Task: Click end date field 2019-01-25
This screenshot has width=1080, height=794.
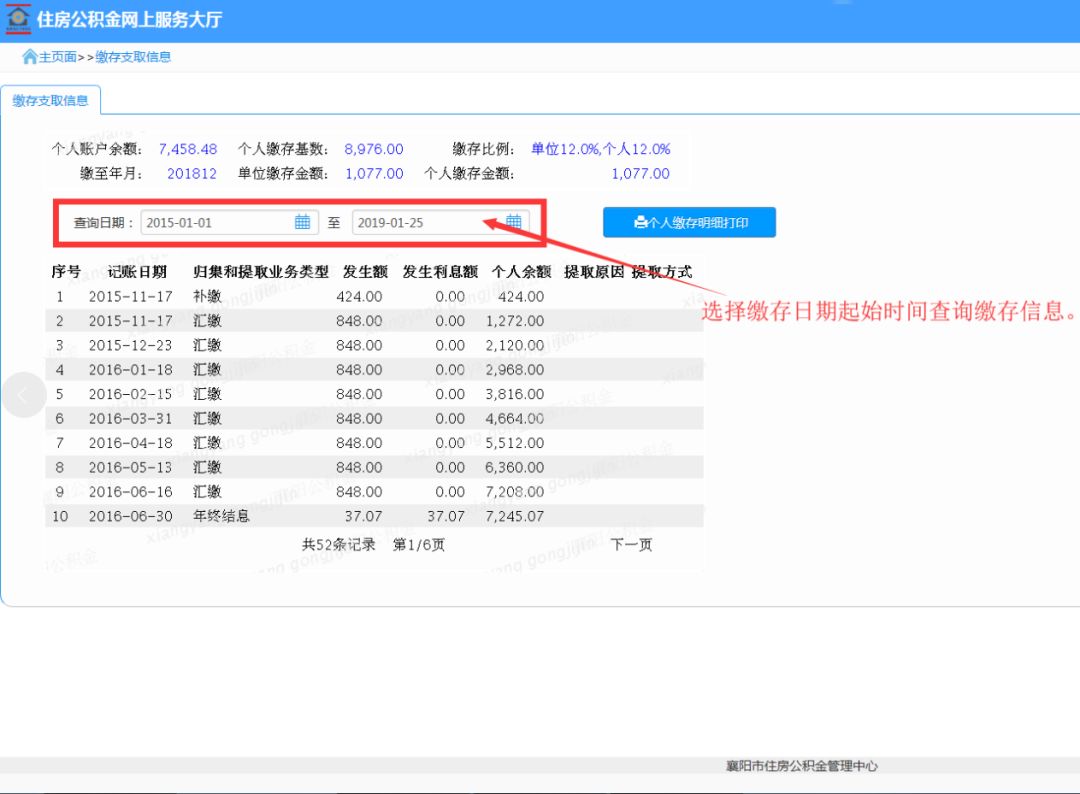Action: (440, 222)
